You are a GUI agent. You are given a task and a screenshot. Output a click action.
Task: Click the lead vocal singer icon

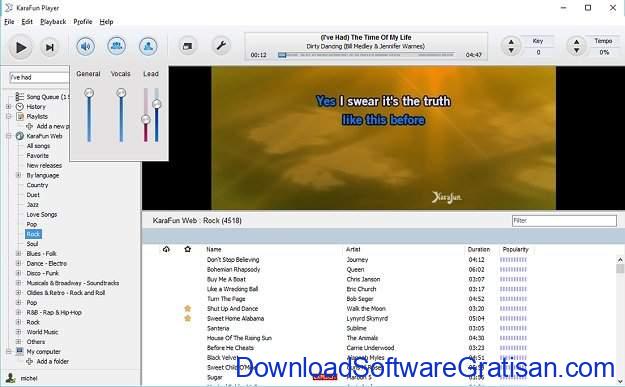tap(148, 46)
